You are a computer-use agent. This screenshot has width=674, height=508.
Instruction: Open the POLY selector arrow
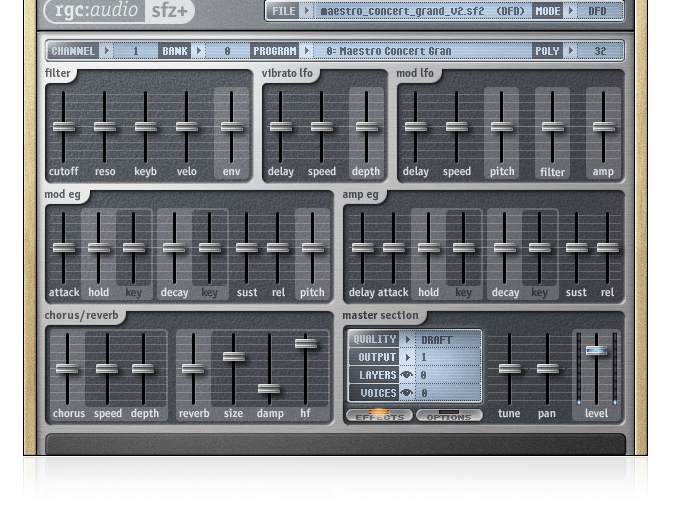(570, 51)
